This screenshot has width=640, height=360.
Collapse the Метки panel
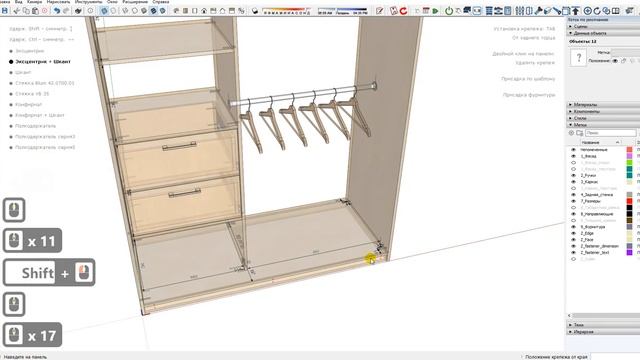point(603,124)
